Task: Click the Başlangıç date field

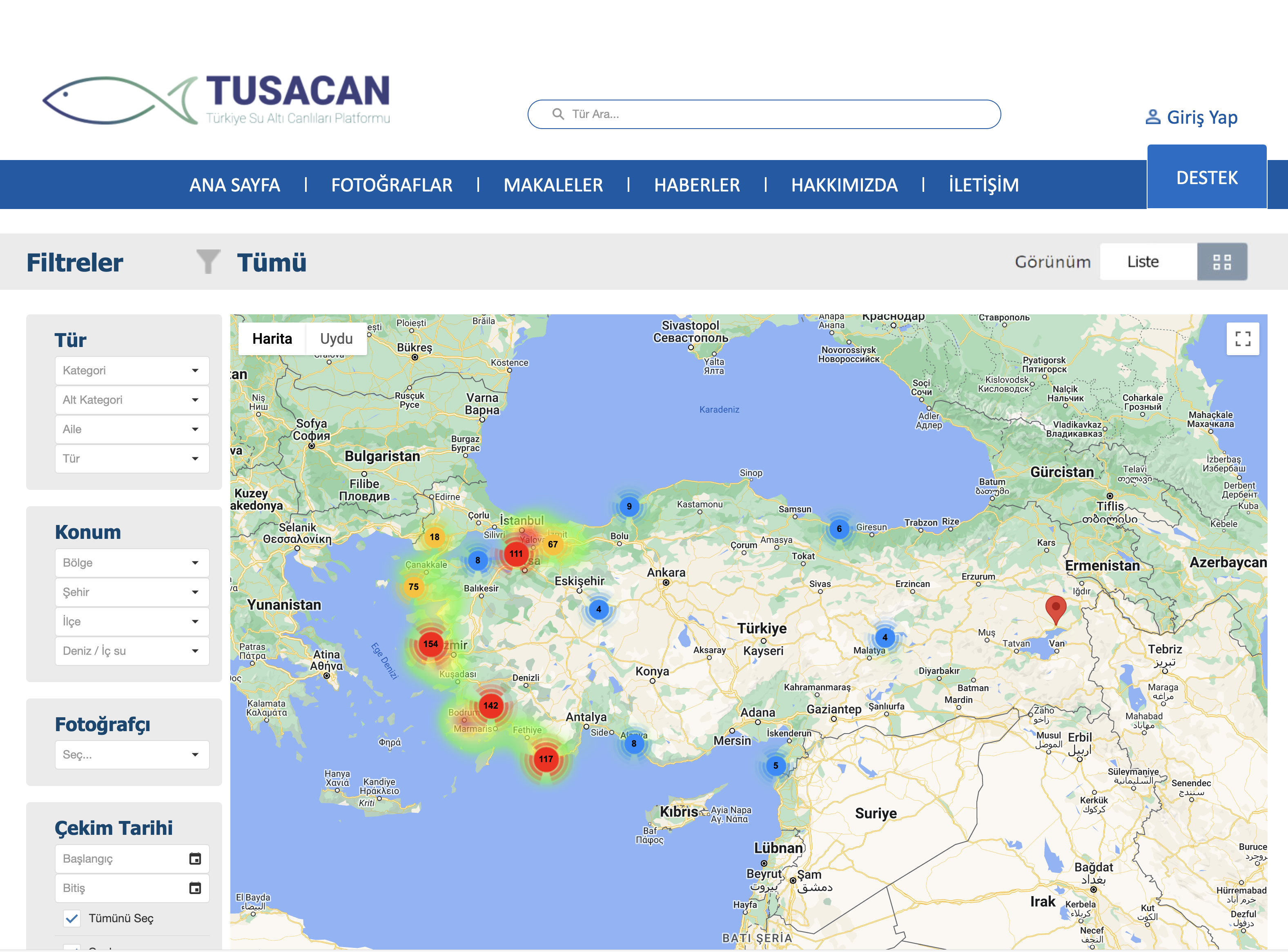Action: pyautogui.click(x=132, y=859)
